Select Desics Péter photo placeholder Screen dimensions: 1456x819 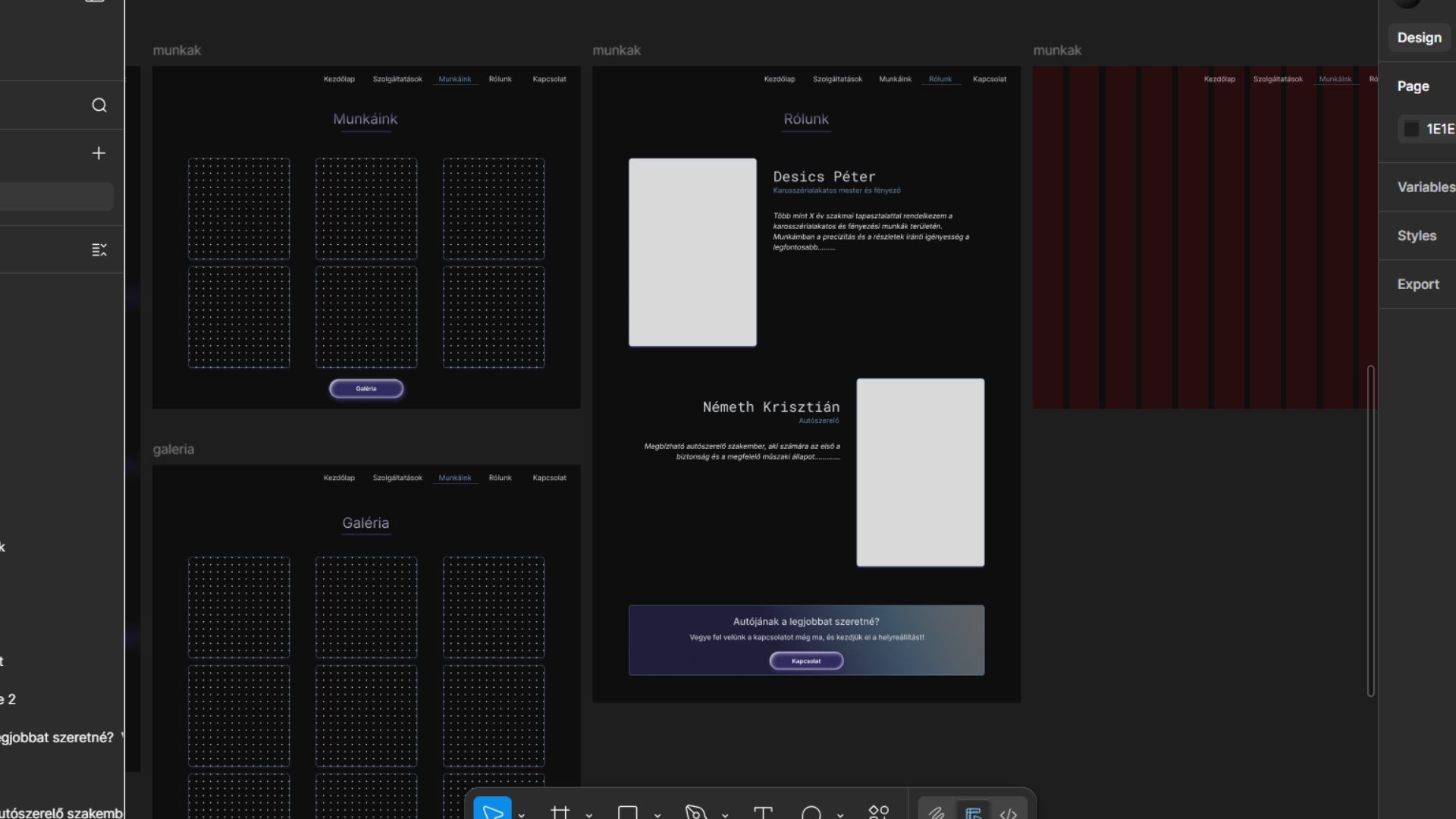692,252
